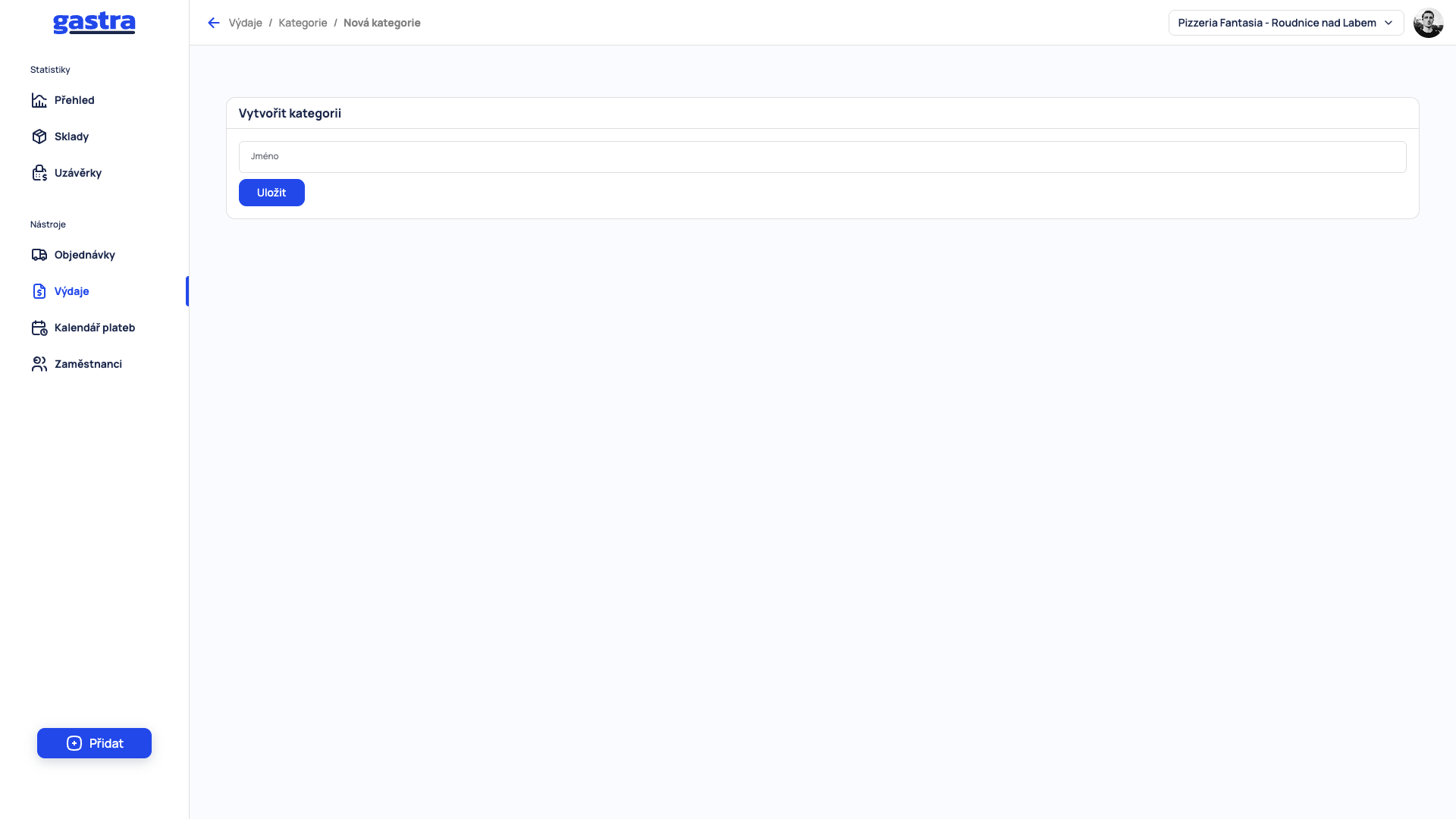Focus the Jméno input field

822,157
